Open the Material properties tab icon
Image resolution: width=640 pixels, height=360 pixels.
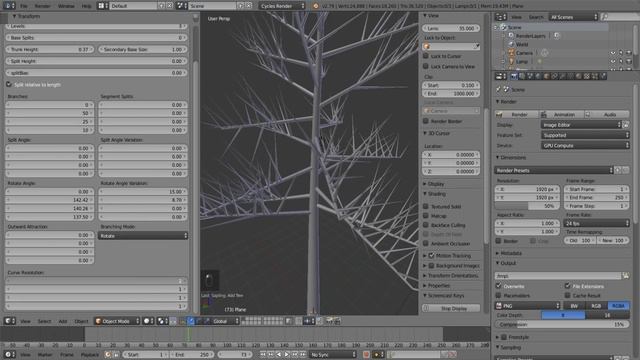[579, 76]
